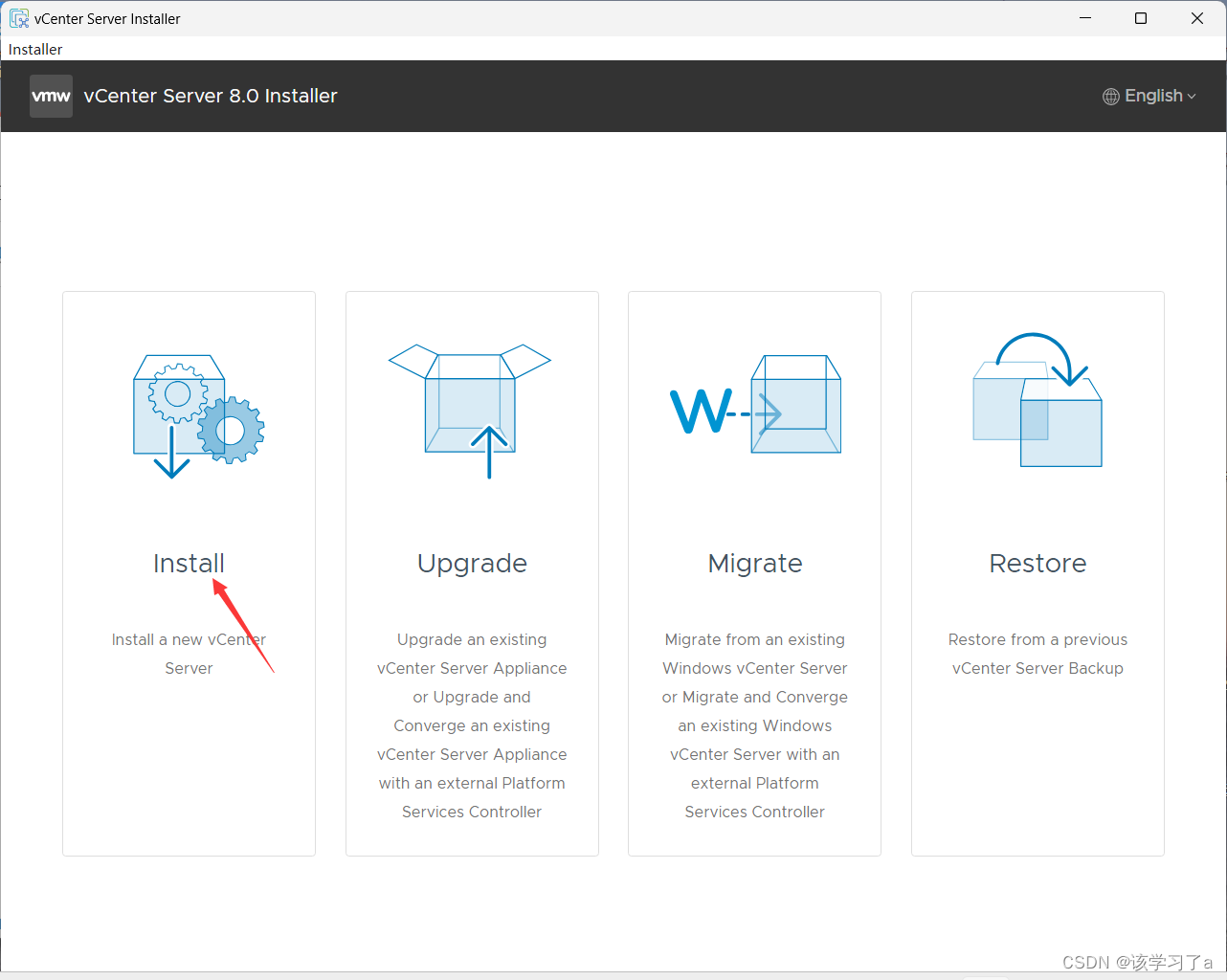Click the Restore boxes icon
This screenshot has height=980, width=1227.
coord(1037,400)
